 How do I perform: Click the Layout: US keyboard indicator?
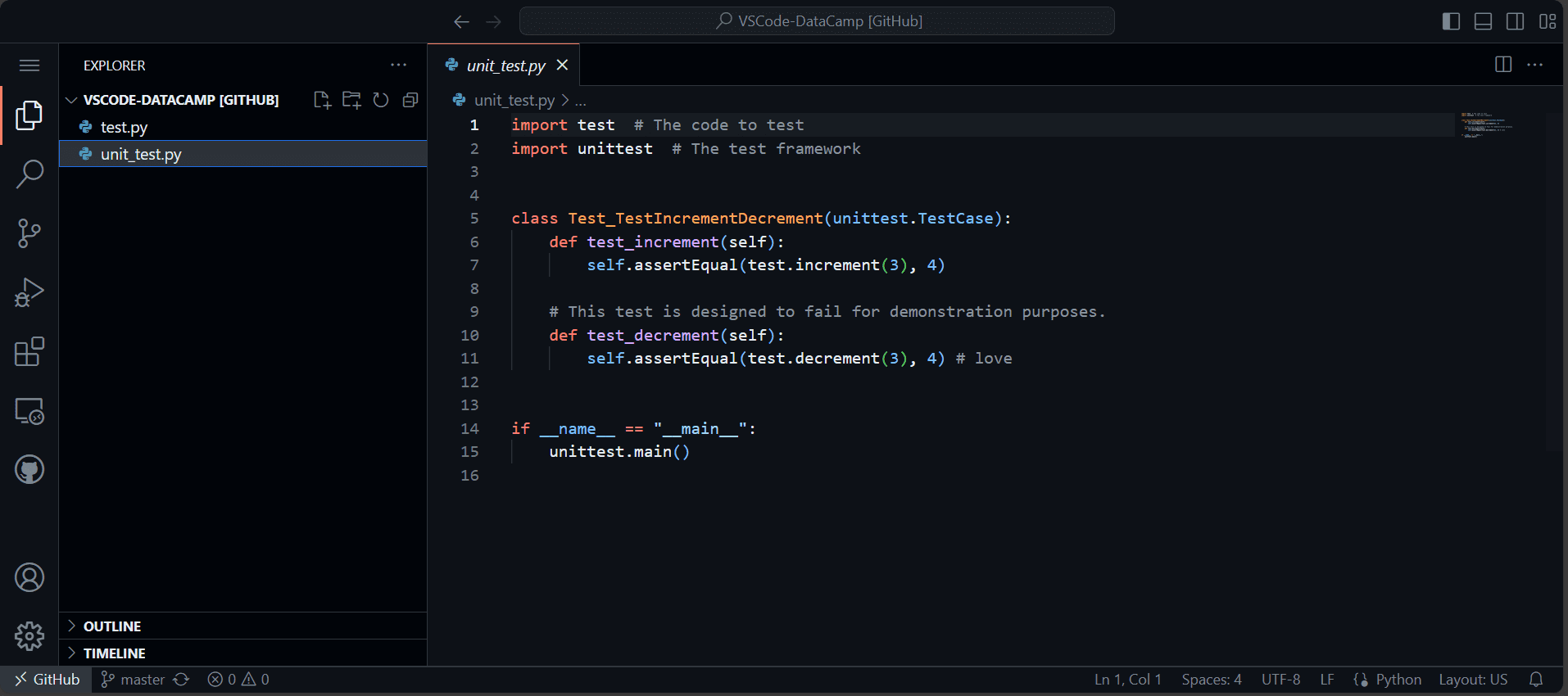pyautogui.click(x=1473, y=680)
